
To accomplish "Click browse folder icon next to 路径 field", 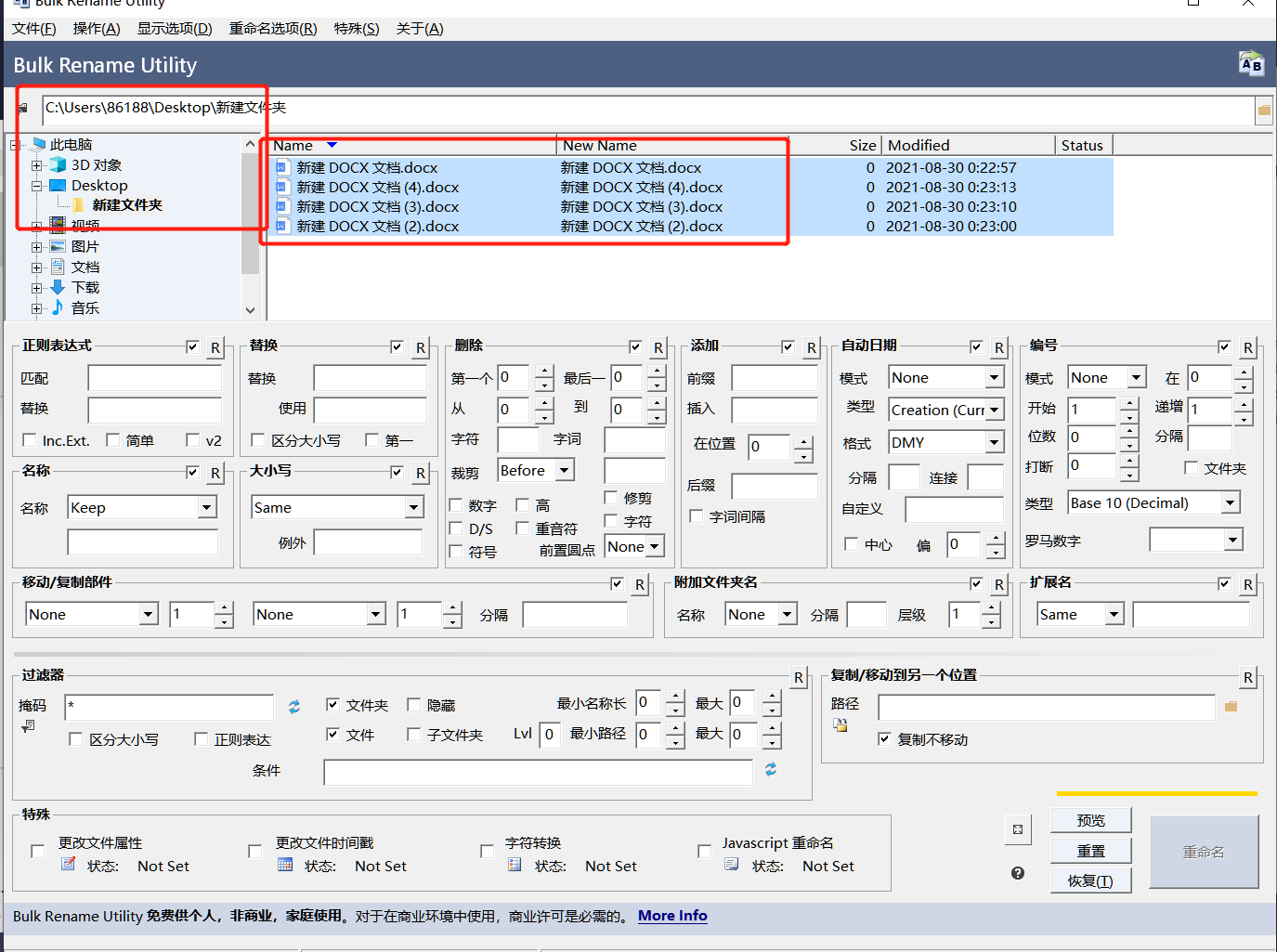I will (1231, 707).
